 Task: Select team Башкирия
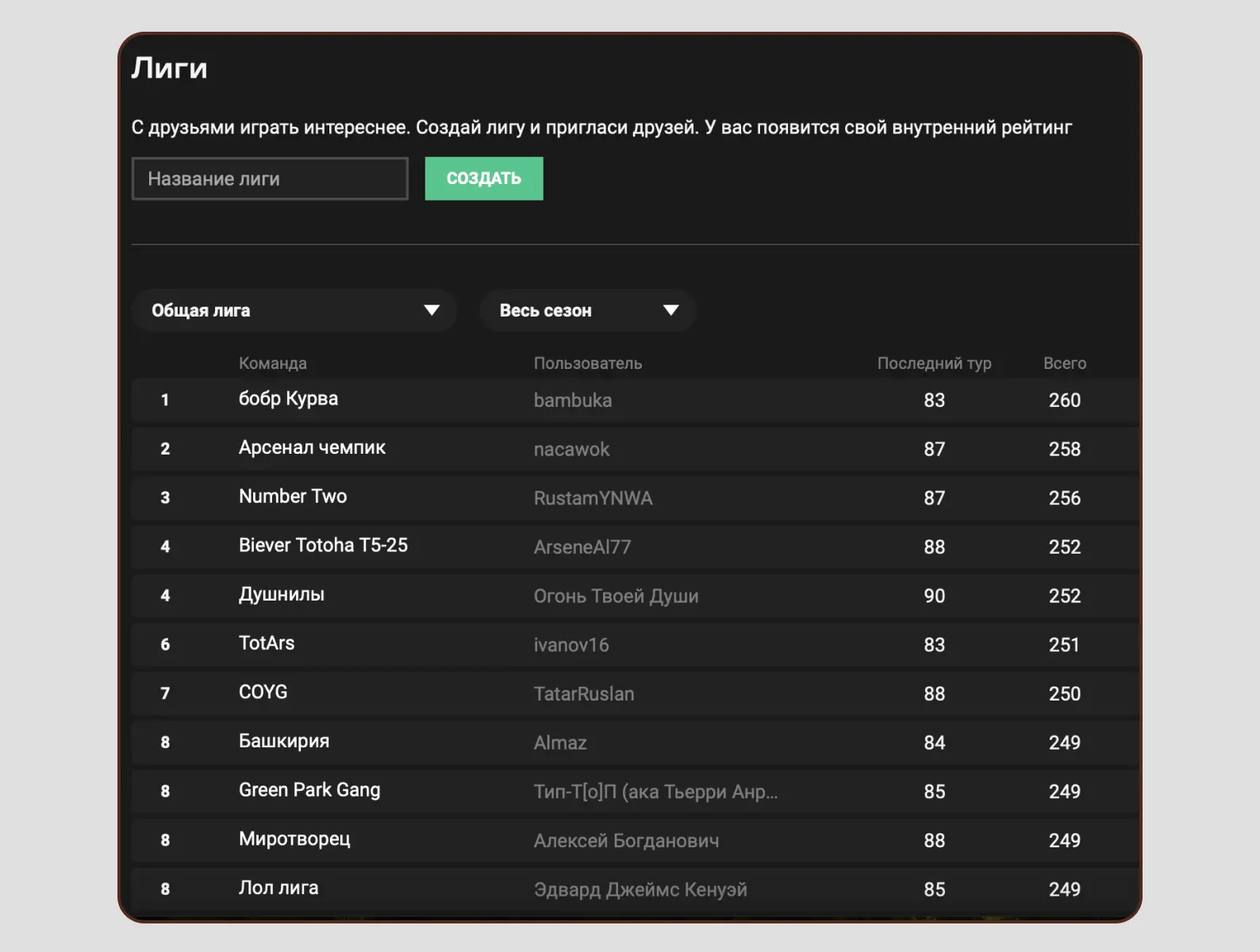click(284, 741)
